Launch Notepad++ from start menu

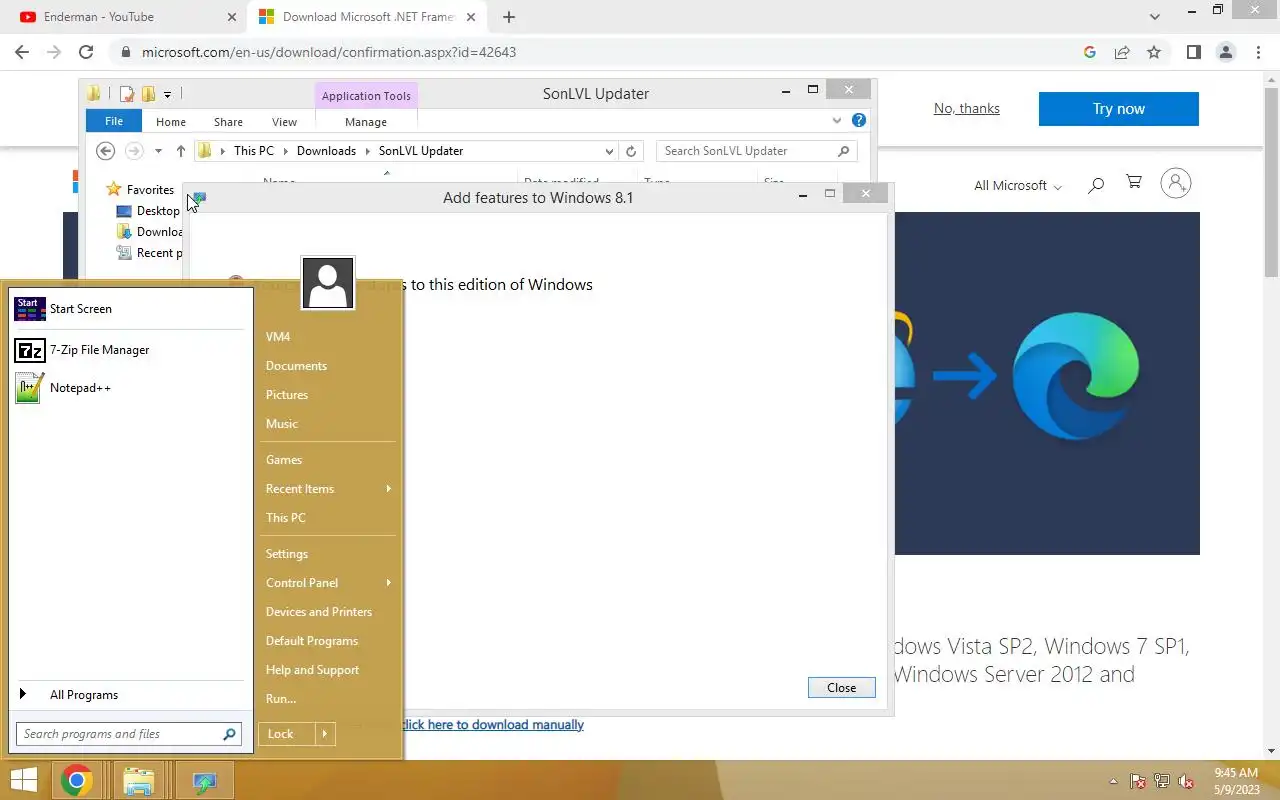pos(128,388)
